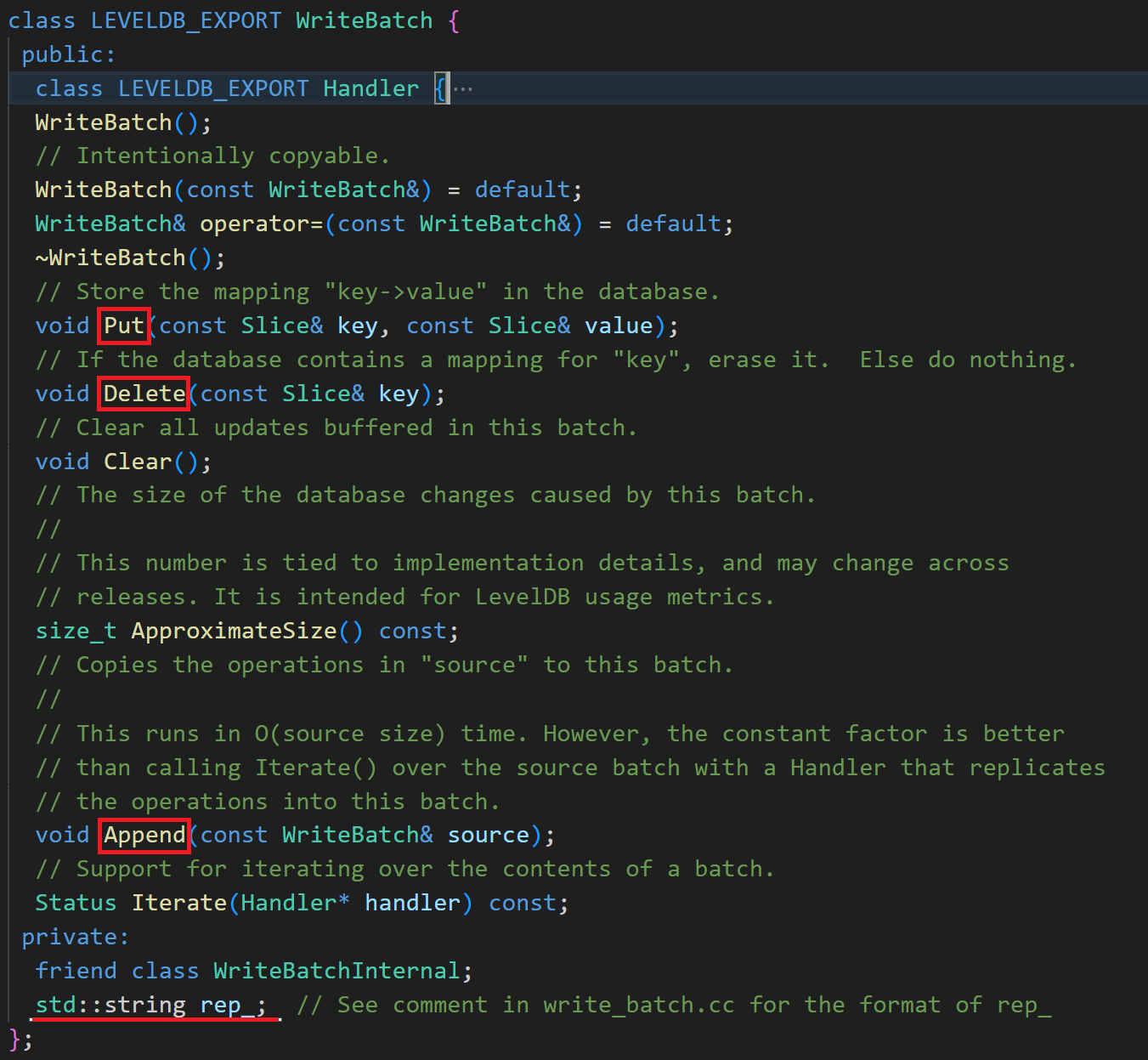This screenshot has height=1060, width=1148.
Task: Click the WriteBatch() default constructor
Action: [x=122, y=122]
